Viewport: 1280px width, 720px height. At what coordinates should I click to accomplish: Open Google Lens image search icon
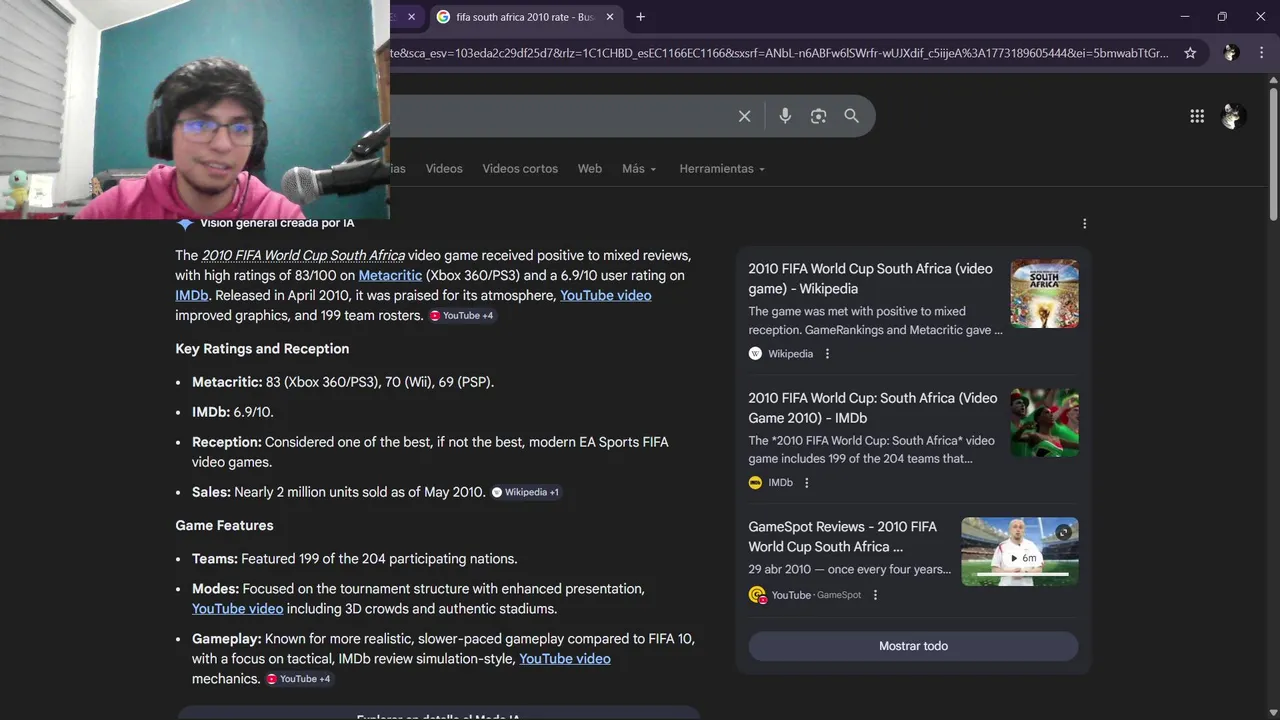point(818,116)
